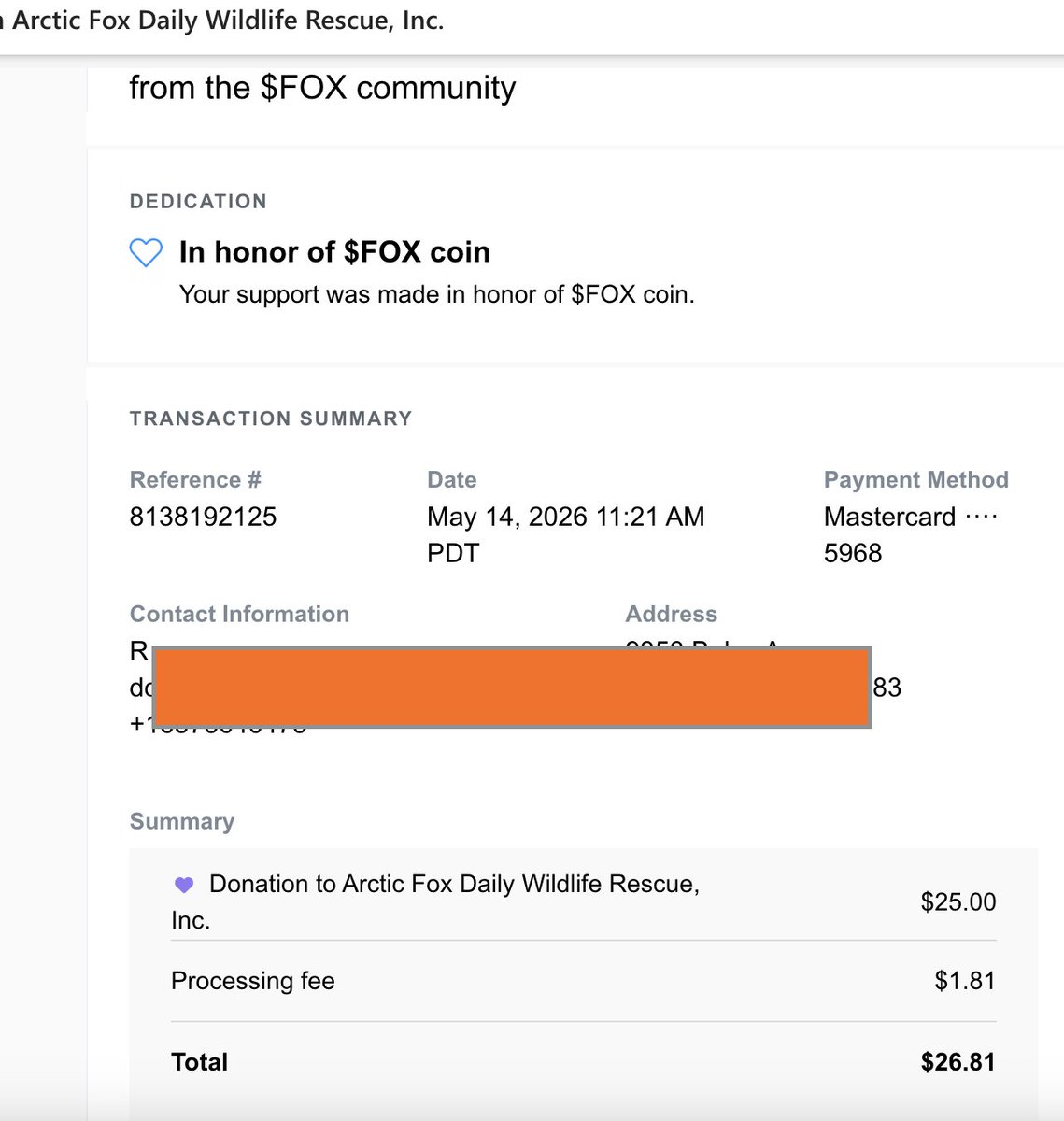
Task: Select the Mastercard payment method text
Action: (911, 517)
